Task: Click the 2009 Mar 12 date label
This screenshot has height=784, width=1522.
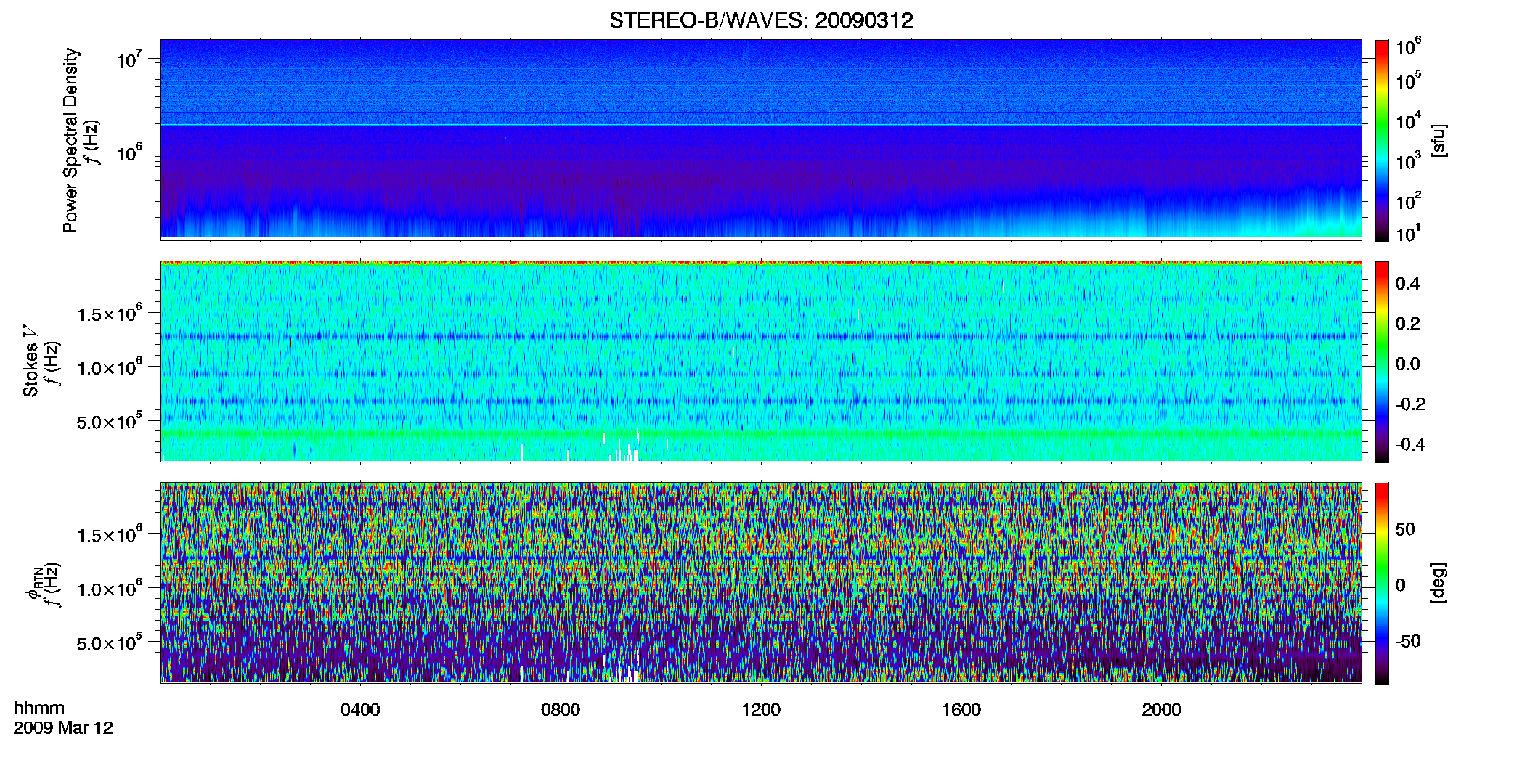Action: coord(63,727)
